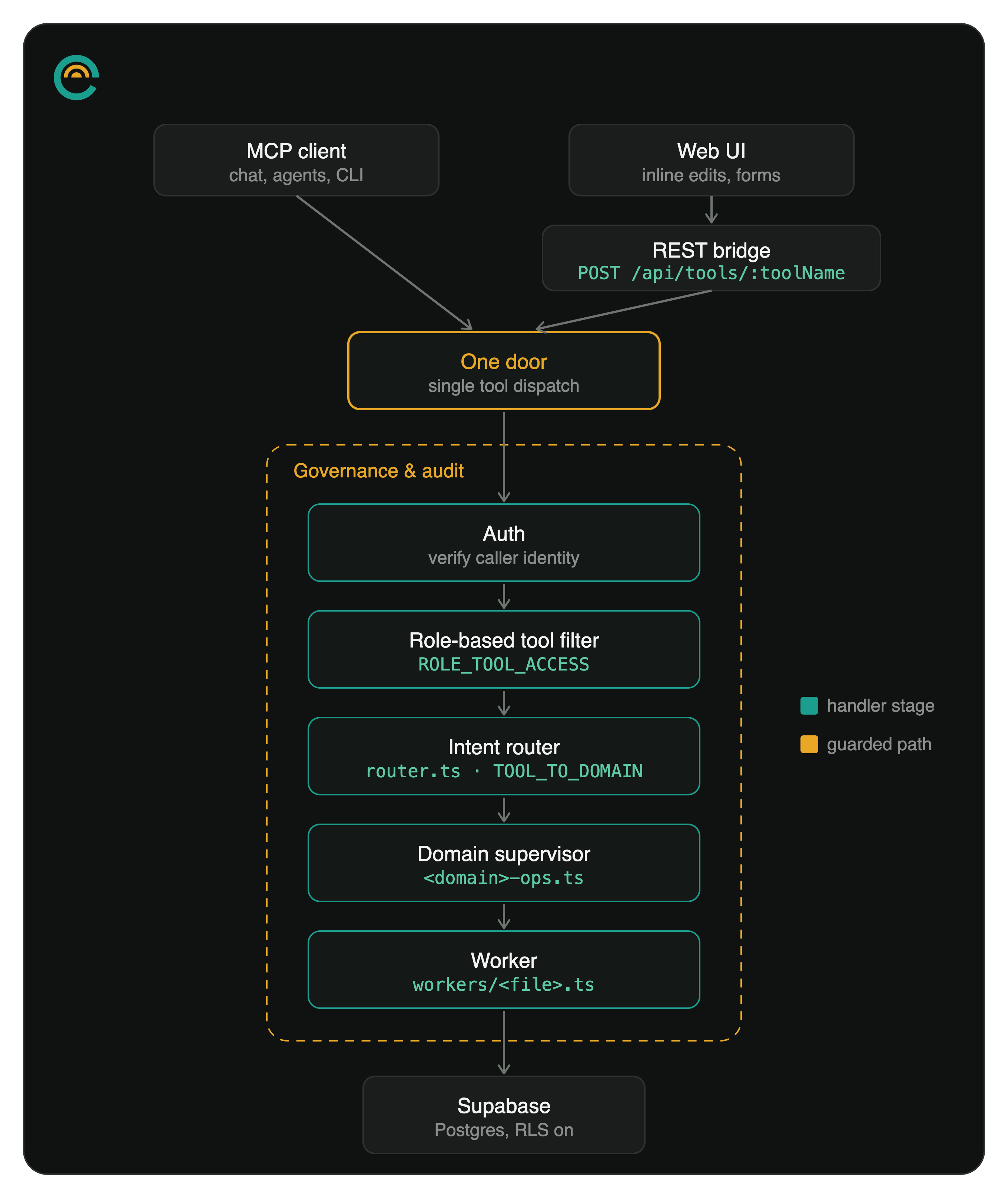Click the text POST /api/tools/:toolName
Screen dimensions: 1008x1192
click(x=711, y=273)
